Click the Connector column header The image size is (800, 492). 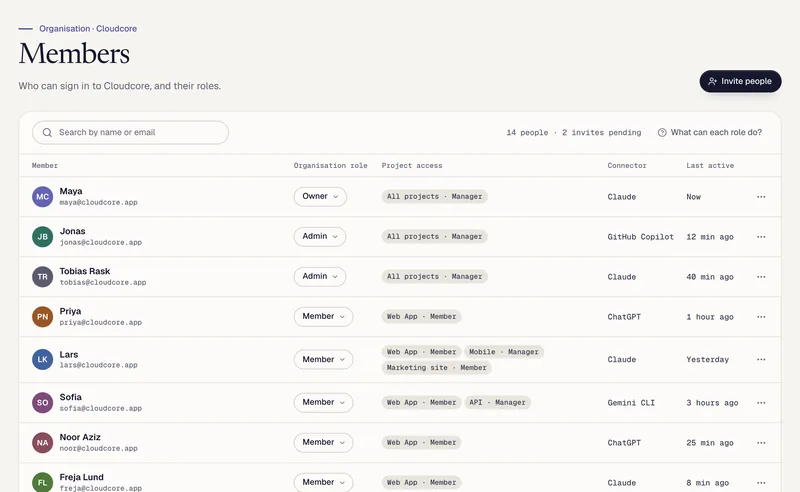(x=627, y=165)
